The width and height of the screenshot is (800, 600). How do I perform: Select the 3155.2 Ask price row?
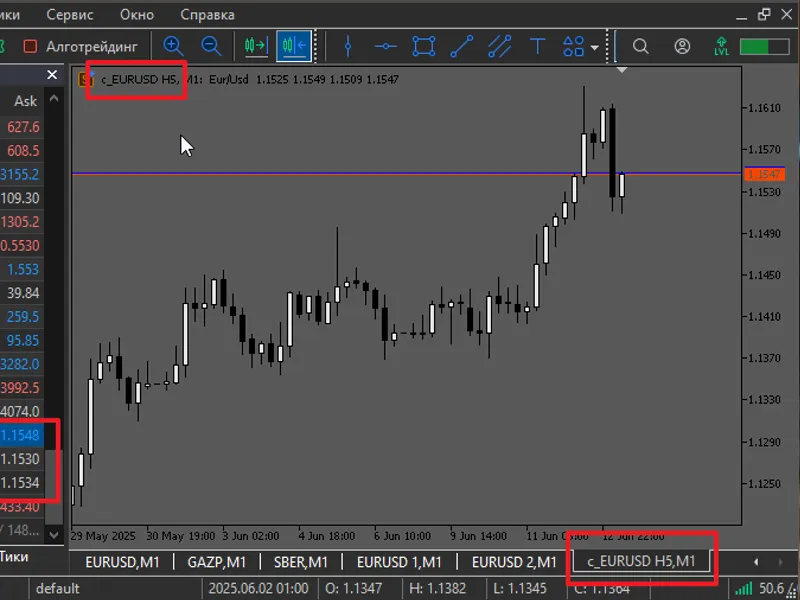point(20,174)
